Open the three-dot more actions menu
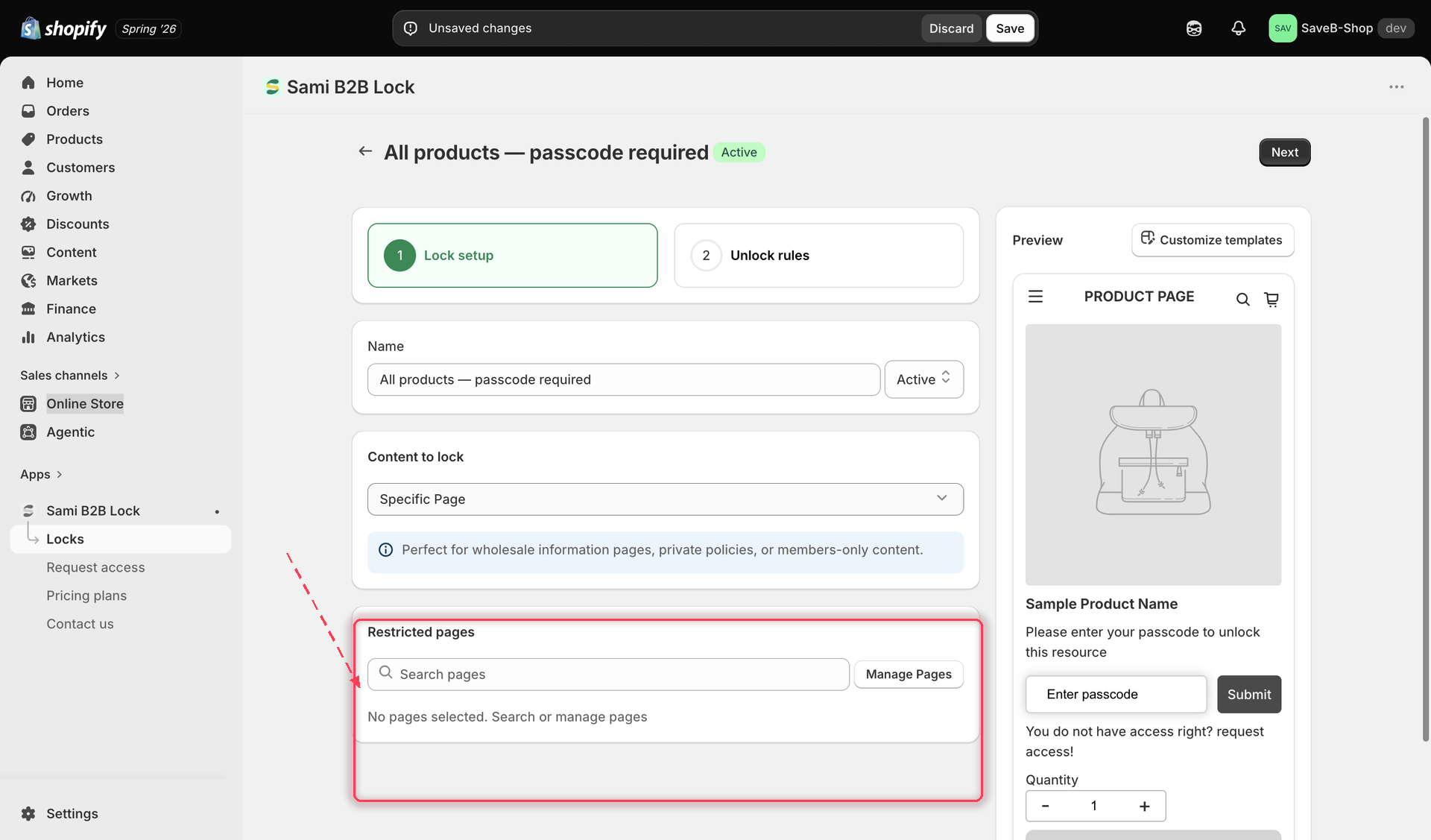This screenshot has height=840, width=1431. [x=1396, y=87]
